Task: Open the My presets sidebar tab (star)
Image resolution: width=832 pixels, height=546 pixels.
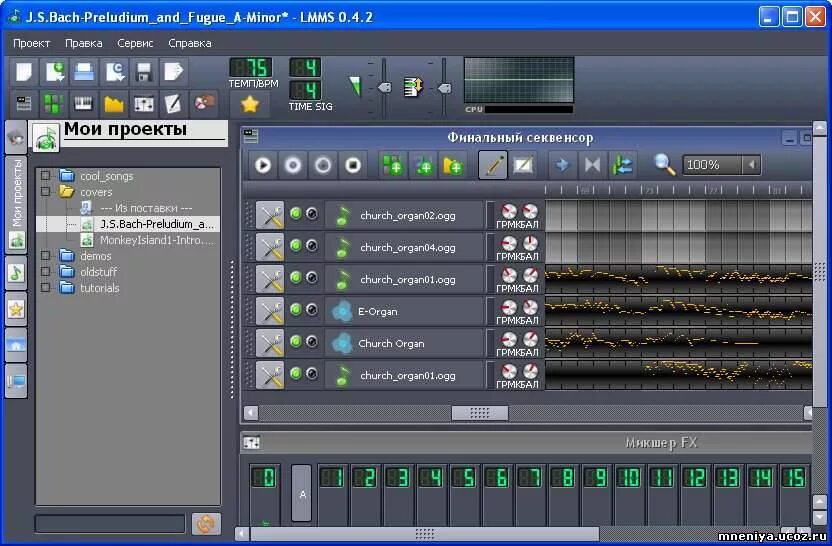Action: pos(16,309)
